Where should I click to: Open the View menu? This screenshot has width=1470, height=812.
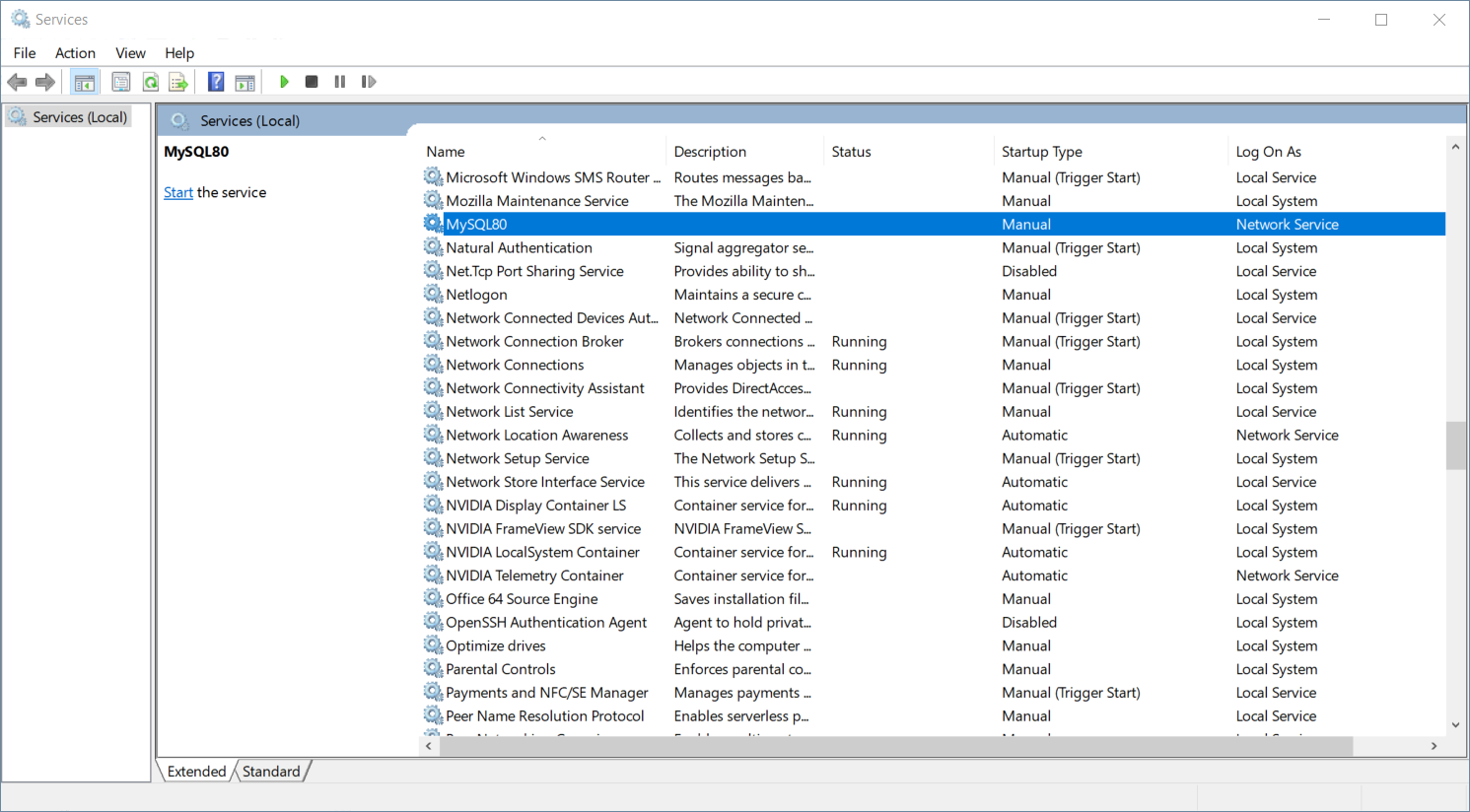pos(130,53)
